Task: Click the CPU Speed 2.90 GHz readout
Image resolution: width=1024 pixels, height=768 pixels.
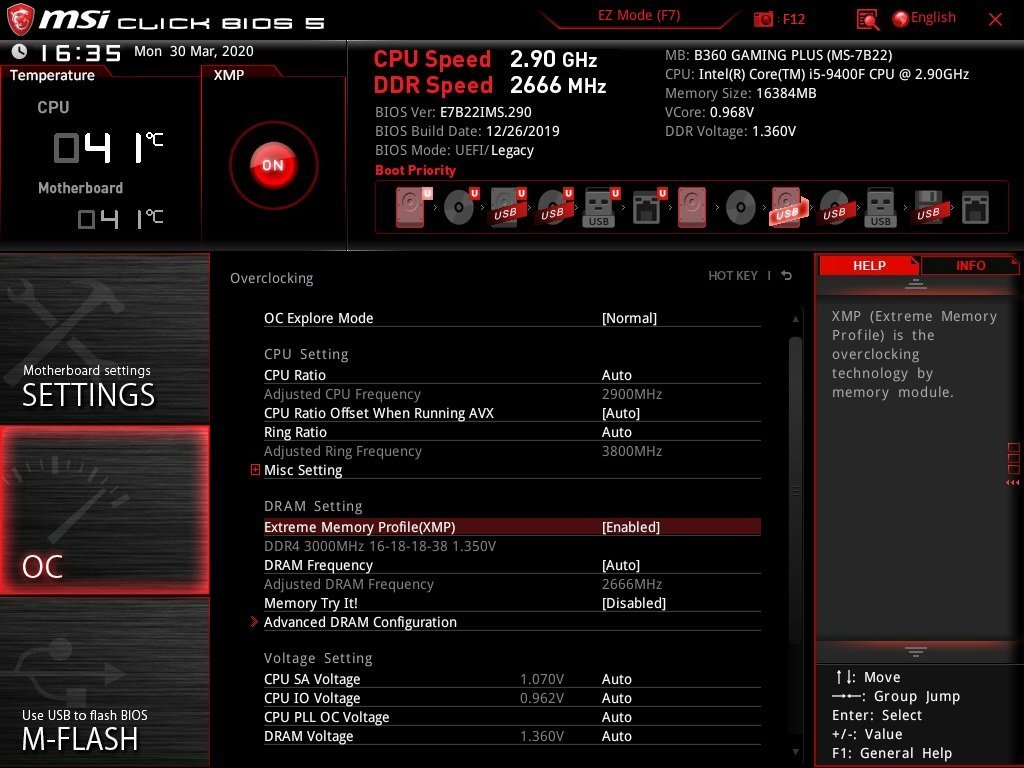Action: tap(485, 59)
